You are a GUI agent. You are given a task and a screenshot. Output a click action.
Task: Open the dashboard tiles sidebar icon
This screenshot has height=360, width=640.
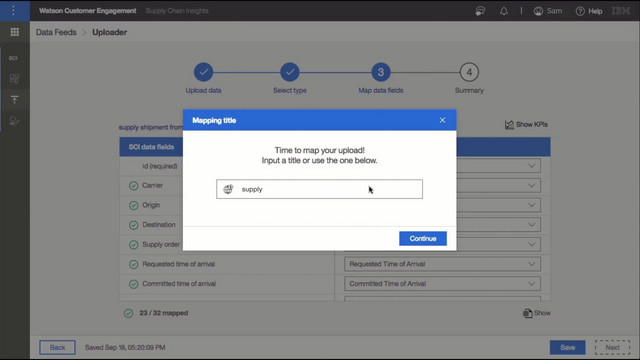pos(14,78)
